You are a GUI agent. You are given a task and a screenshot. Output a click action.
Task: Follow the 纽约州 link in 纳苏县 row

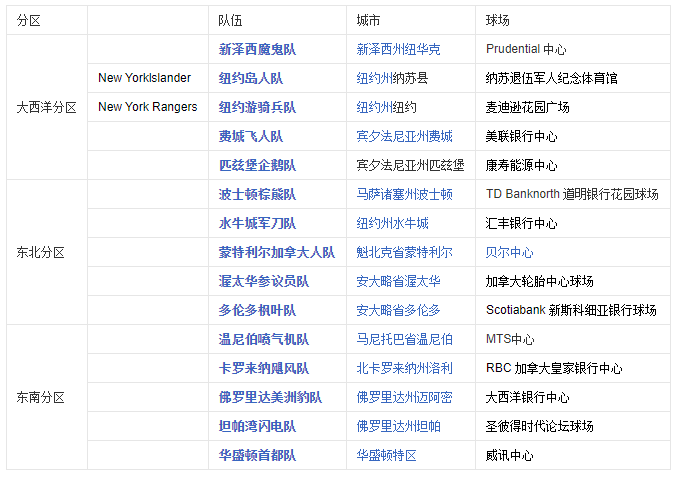click(x=374, y=78)
